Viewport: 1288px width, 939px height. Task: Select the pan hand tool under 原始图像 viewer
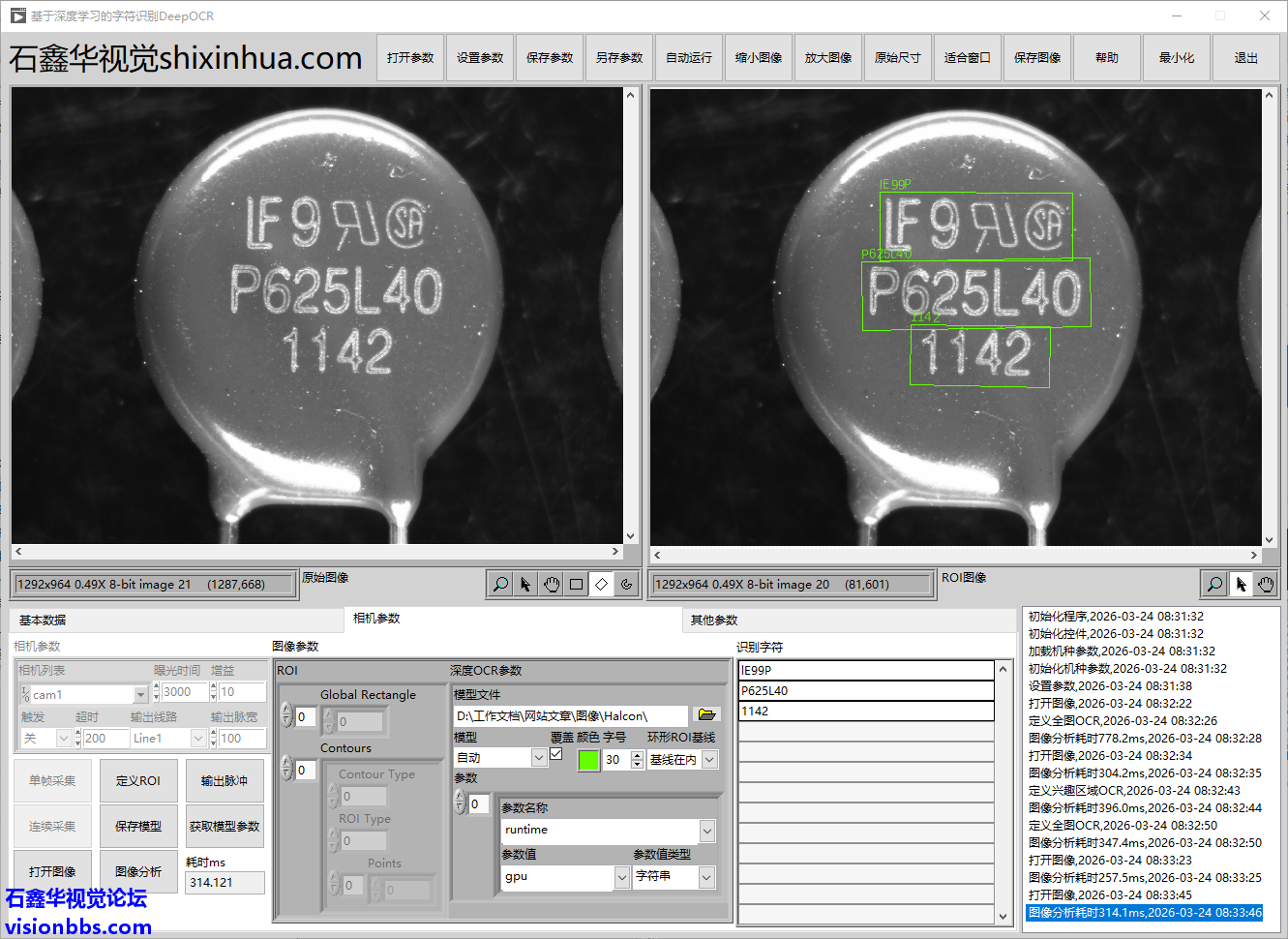(551, 584)
